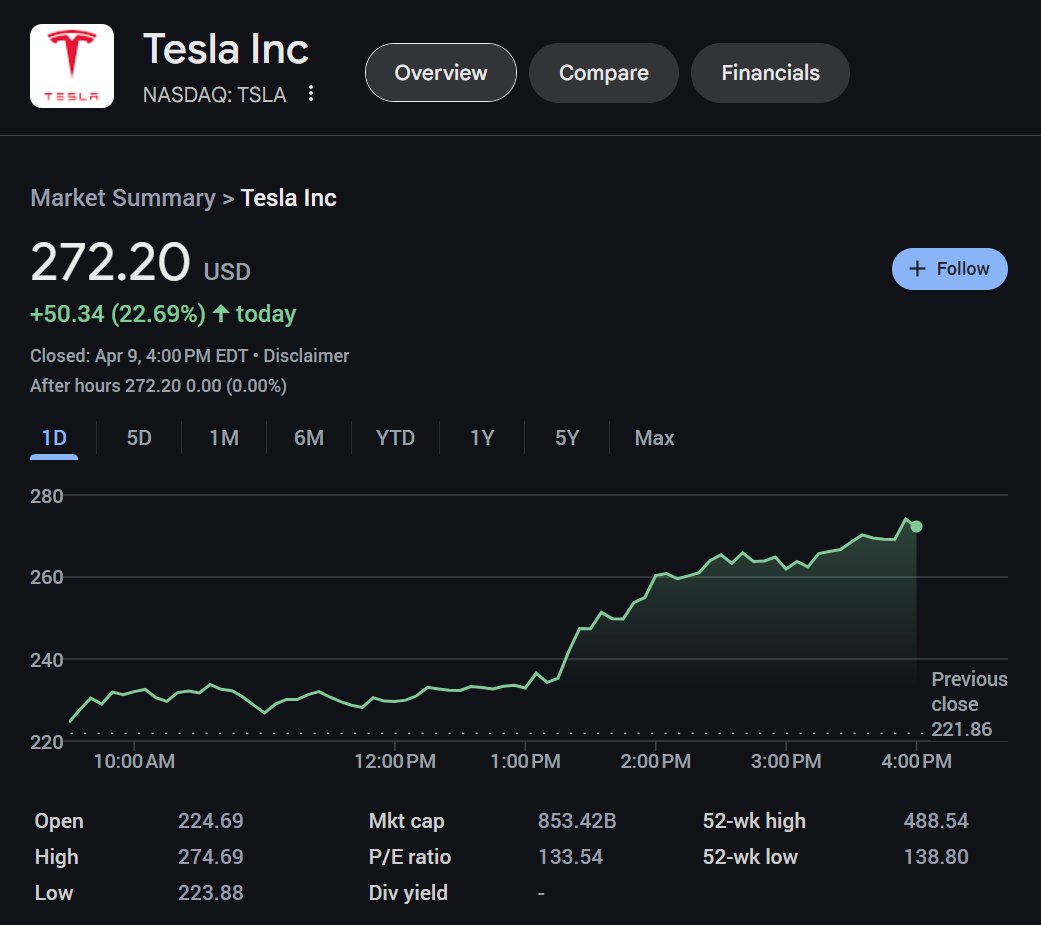Click the green up arrow beside today
This screenshot has width=1041, height=925.
pyautogui.click(x=221, y=313)
